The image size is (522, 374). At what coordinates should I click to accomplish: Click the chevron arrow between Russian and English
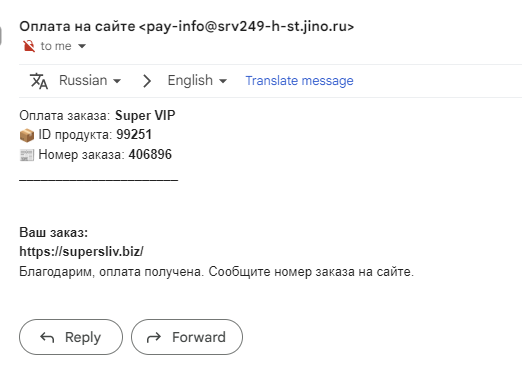tap(147, 81)
